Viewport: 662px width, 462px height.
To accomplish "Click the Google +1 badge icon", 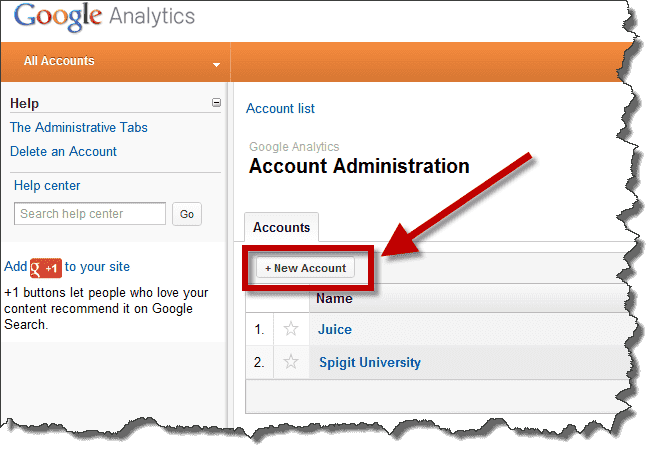I will tap(46, 268).
